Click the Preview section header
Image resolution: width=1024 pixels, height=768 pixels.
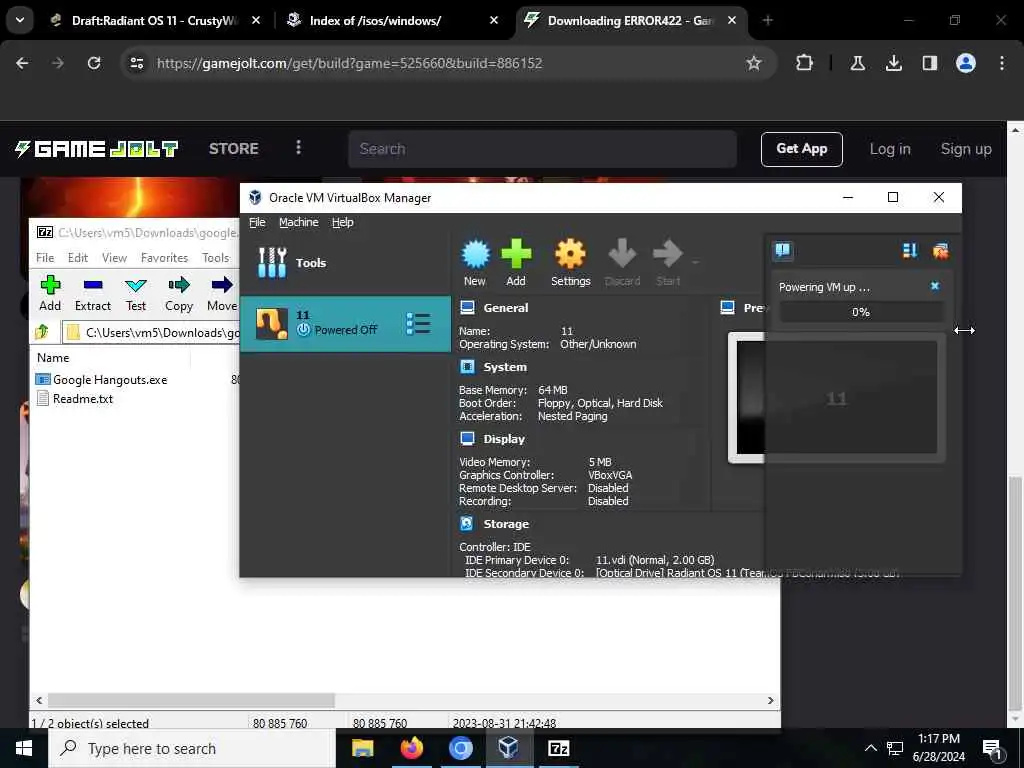(754, 308)
